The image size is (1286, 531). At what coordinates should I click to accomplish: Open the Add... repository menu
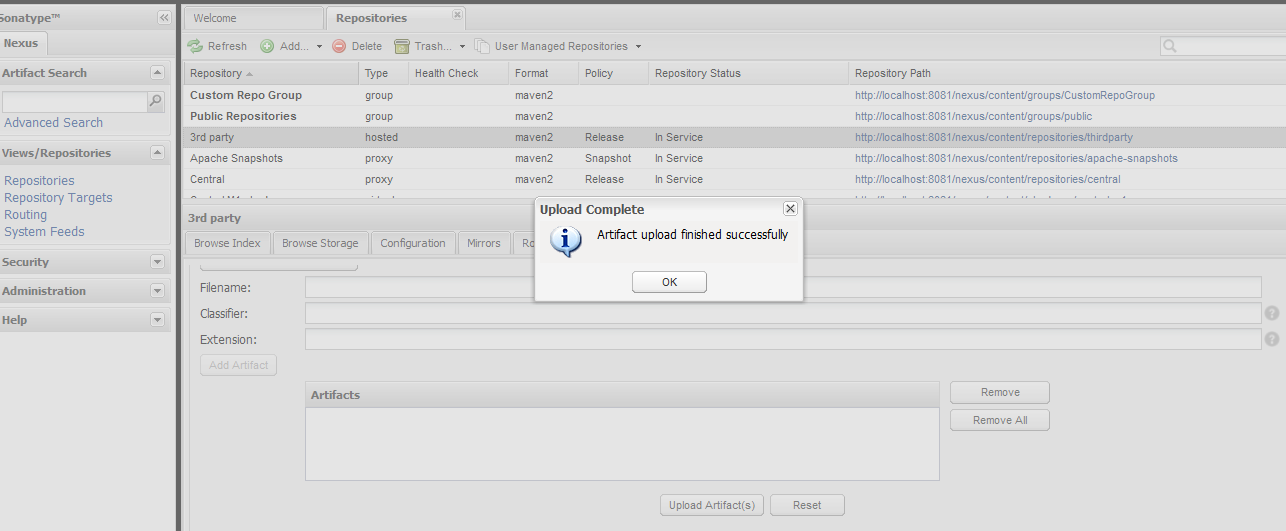click(x=291, y=46)
